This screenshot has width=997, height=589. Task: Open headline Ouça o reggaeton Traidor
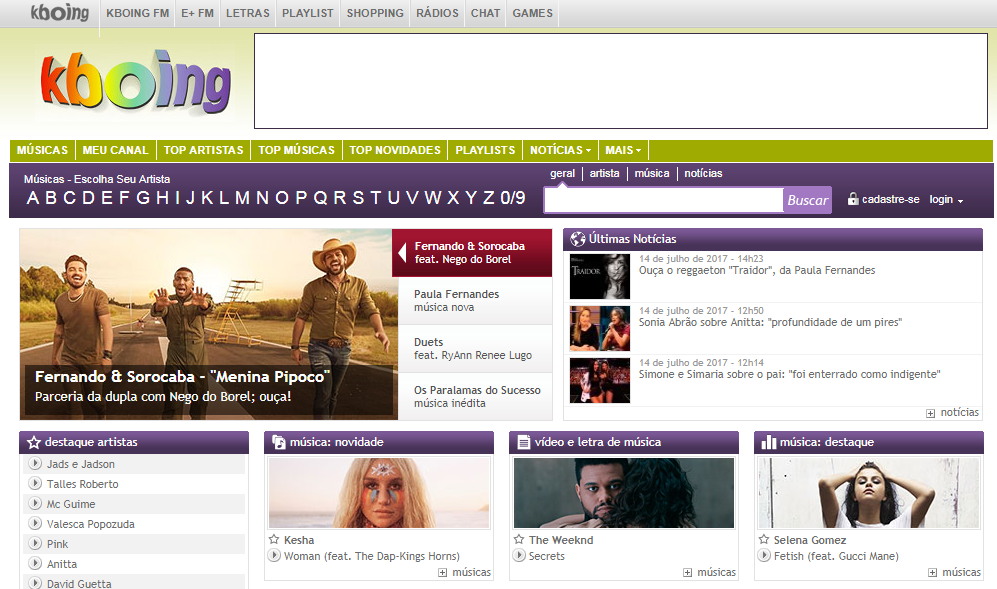(x=757, y=270)
